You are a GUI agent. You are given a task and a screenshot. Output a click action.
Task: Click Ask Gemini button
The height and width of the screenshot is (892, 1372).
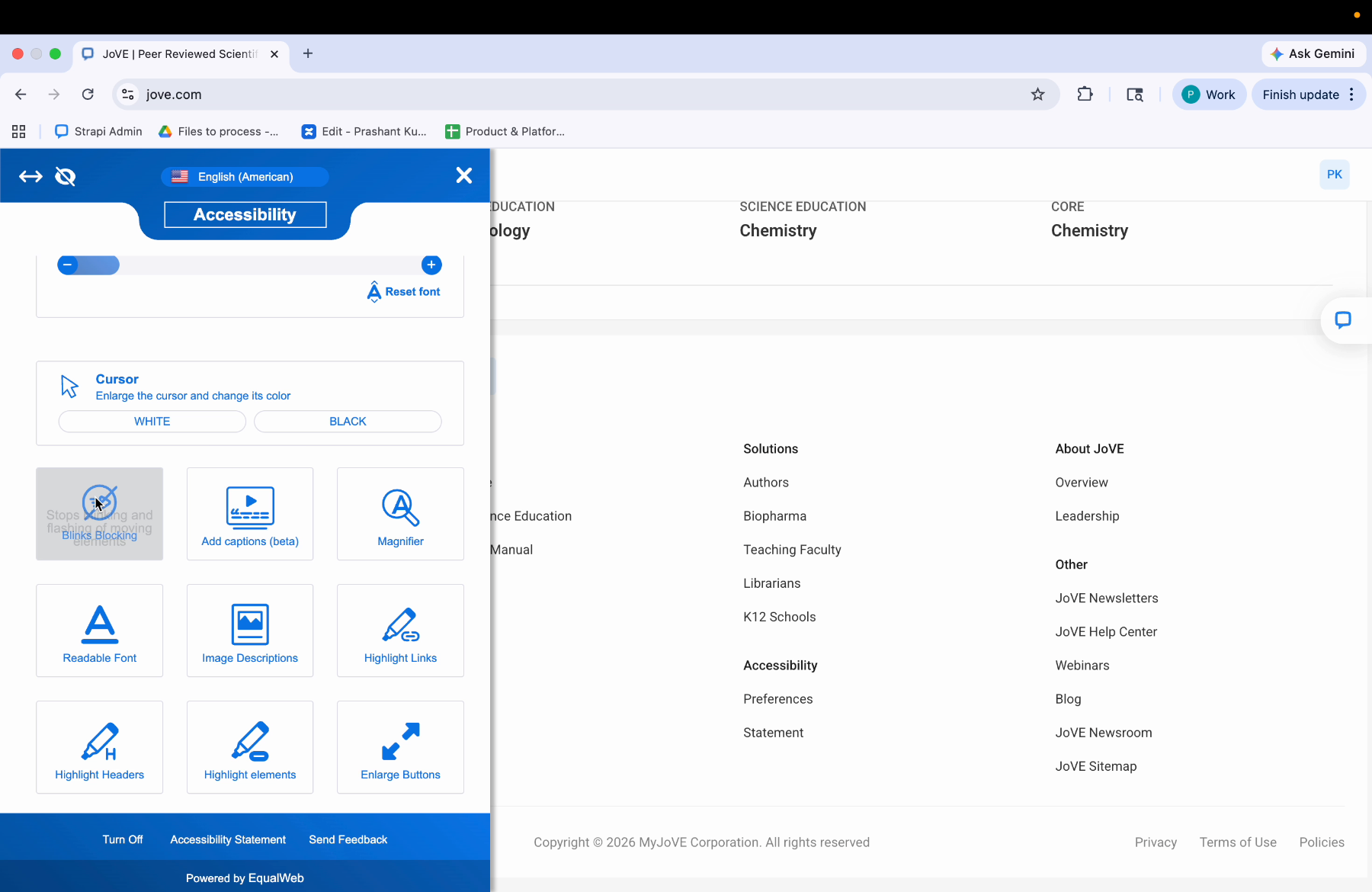[x=1313, y=54]
